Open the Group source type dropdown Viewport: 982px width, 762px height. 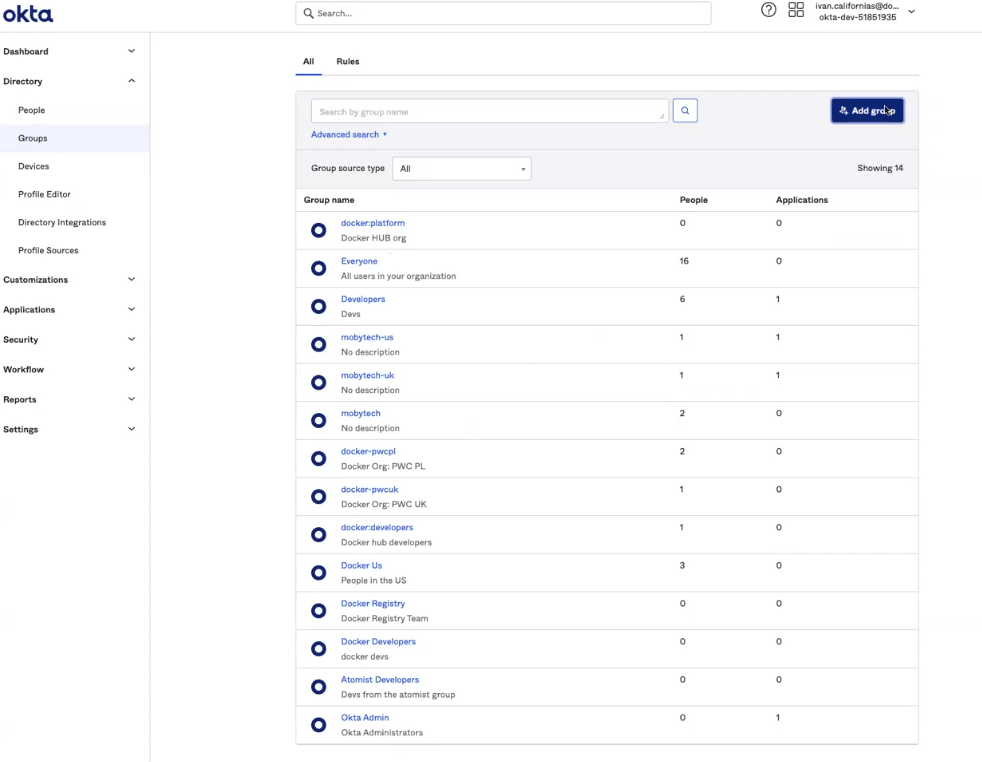[462, 169]
